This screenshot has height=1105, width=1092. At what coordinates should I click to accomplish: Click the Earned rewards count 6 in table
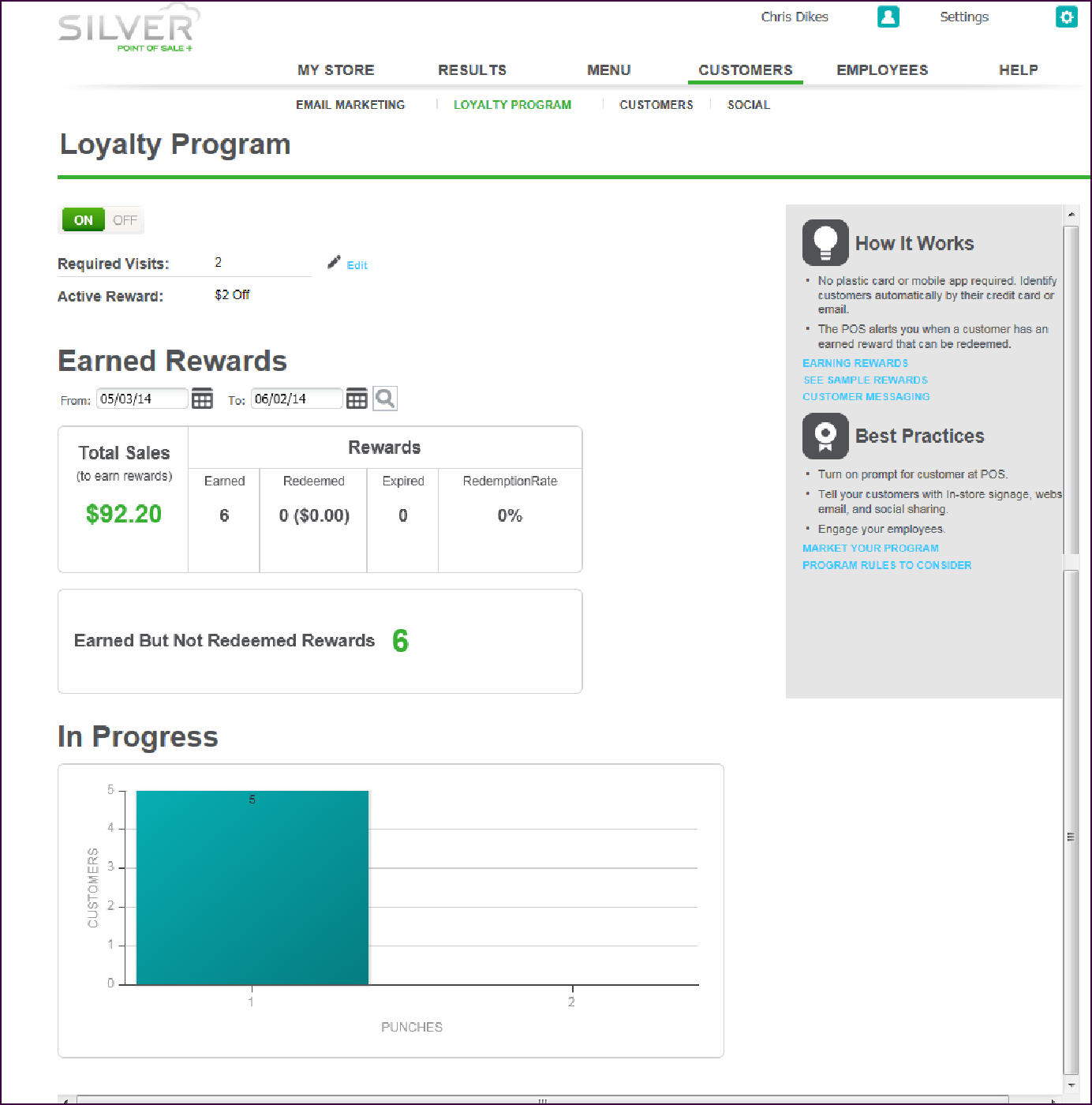pyautogui.click(x=224, y=515)
